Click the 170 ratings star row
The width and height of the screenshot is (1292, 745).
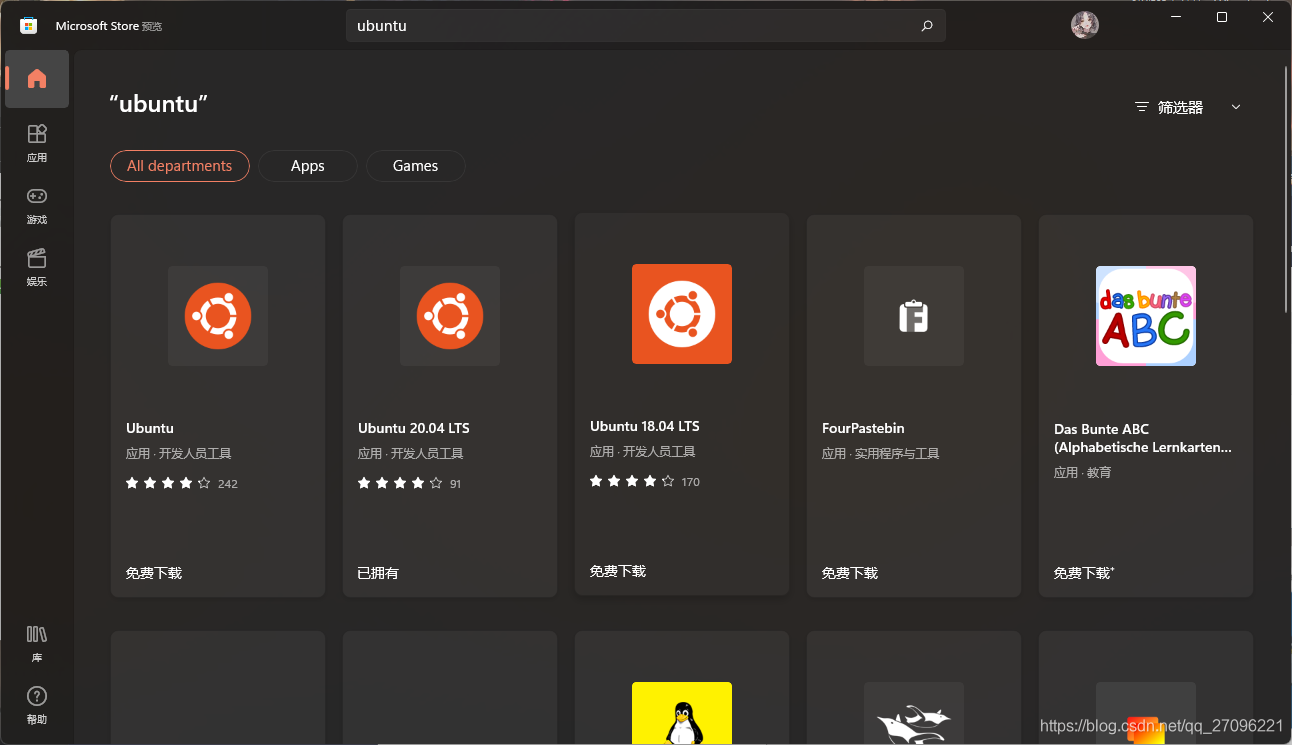(x=645, y=481)
